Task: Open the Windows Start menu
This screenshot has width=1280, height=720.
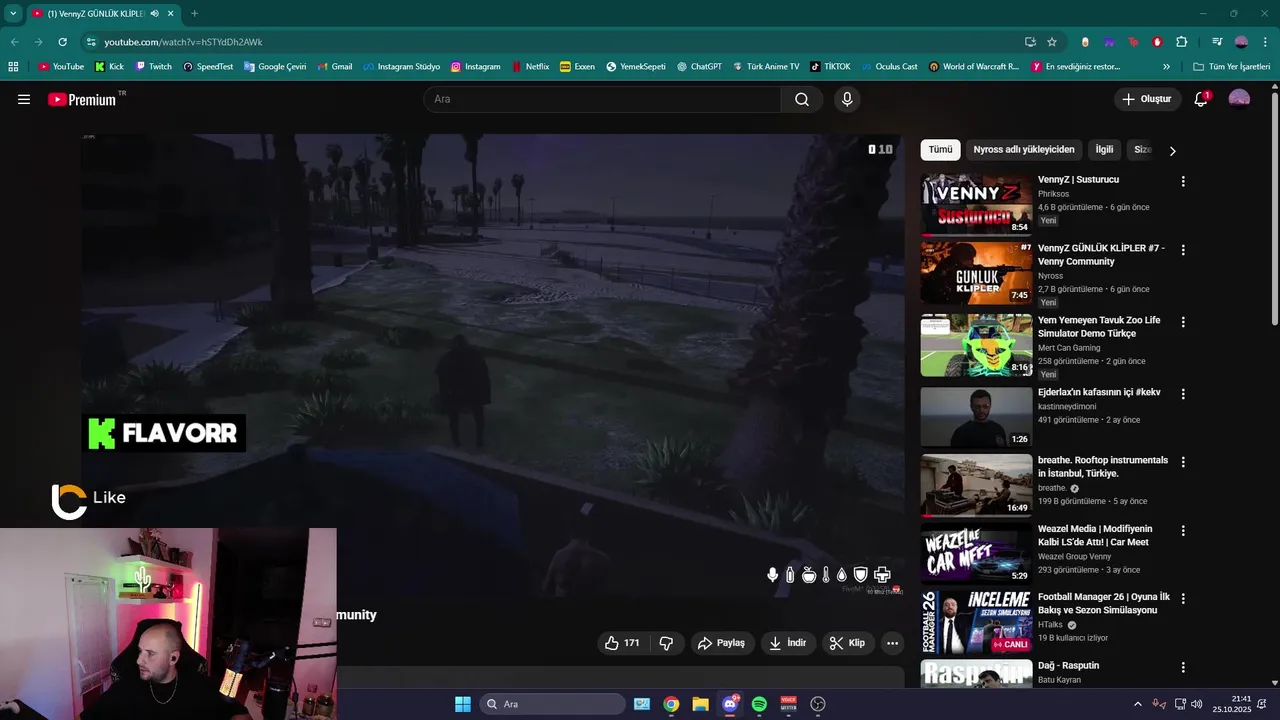Action: pyautogui.click(x=463, y=704)
